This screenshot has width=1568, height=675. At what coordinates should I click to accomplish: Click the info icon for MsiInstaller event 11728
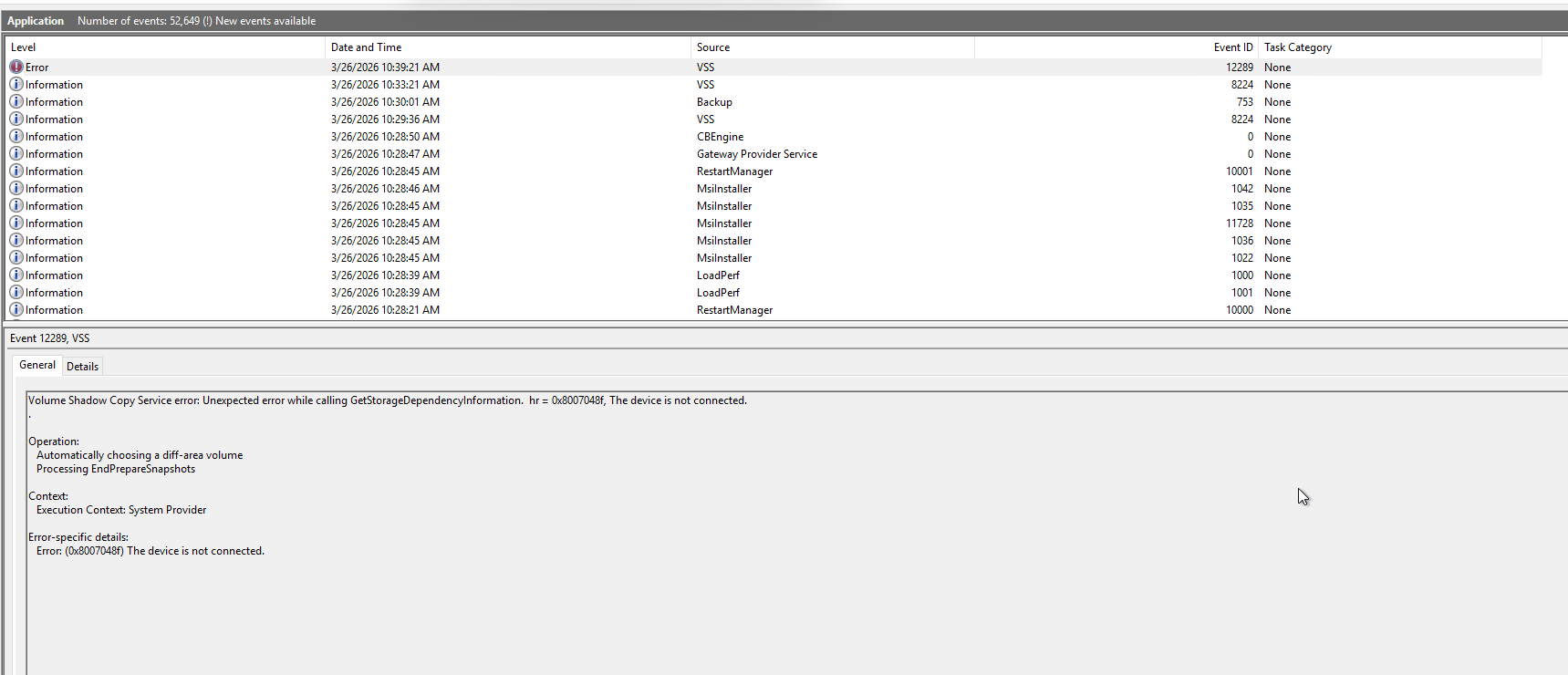pos(16,223)
